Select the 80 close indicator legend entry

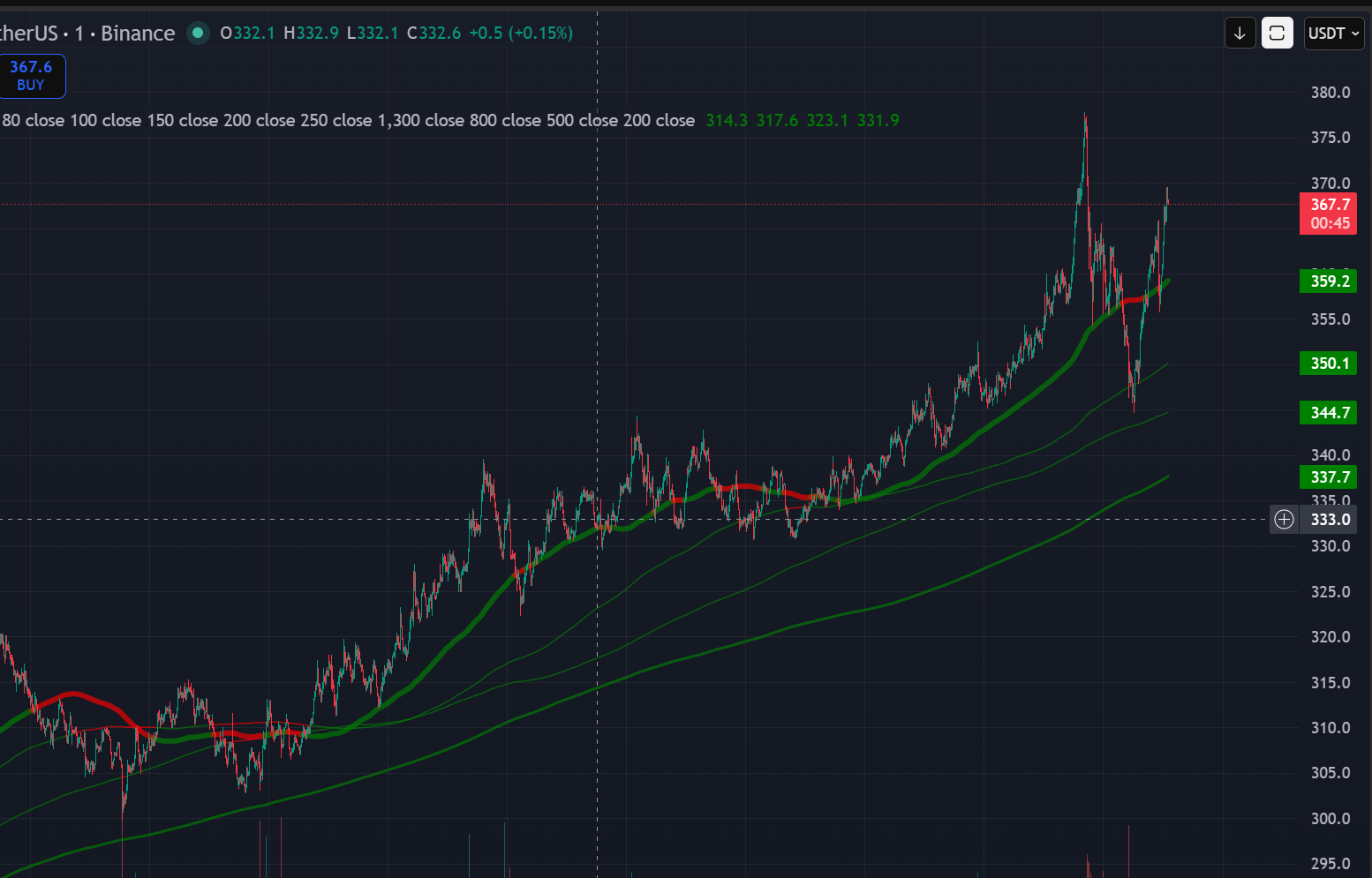tap(33, 121)
